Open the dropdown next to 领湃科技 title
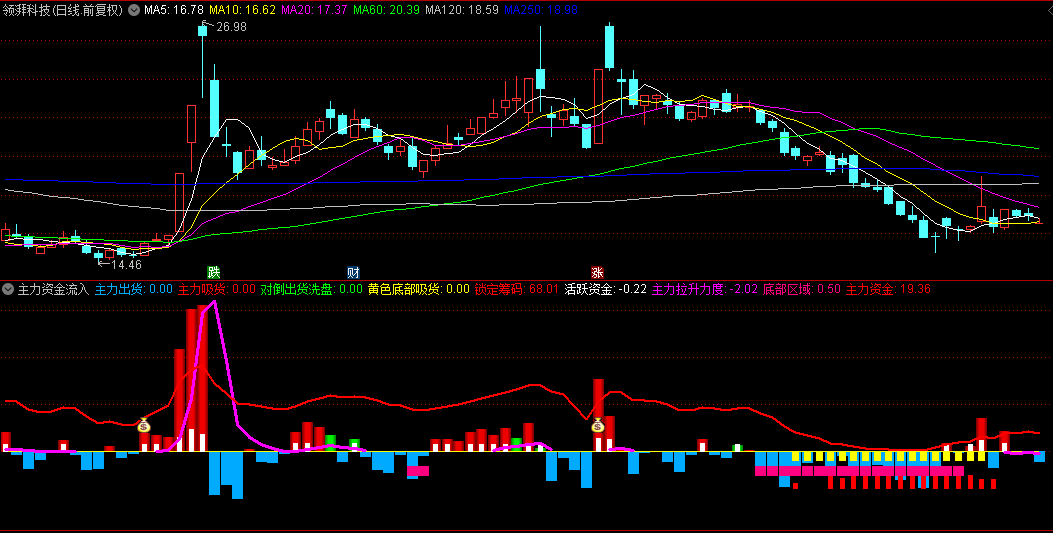Image resolution: width=1053 pixels, height=533 pixels. [x=134, y=10]
